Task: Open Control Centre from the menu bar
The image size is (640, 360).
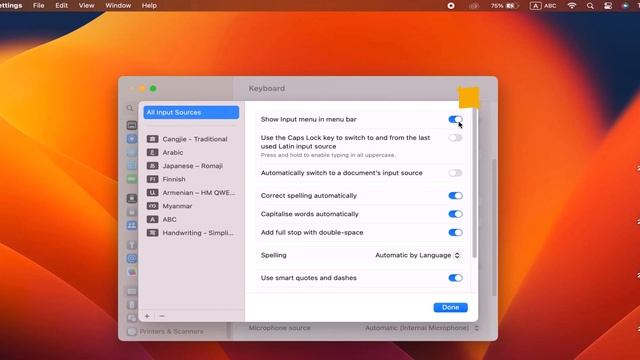Action: pyautogui.click(x=608, y=6)
